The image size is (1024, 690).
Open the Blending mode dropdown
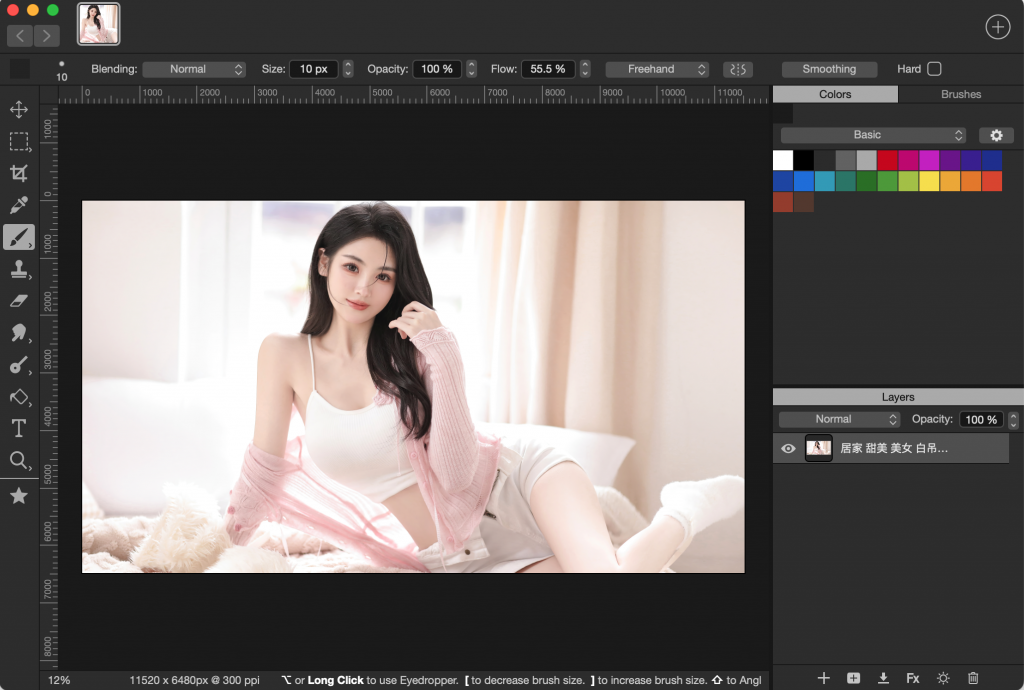(x=194, y=68)
